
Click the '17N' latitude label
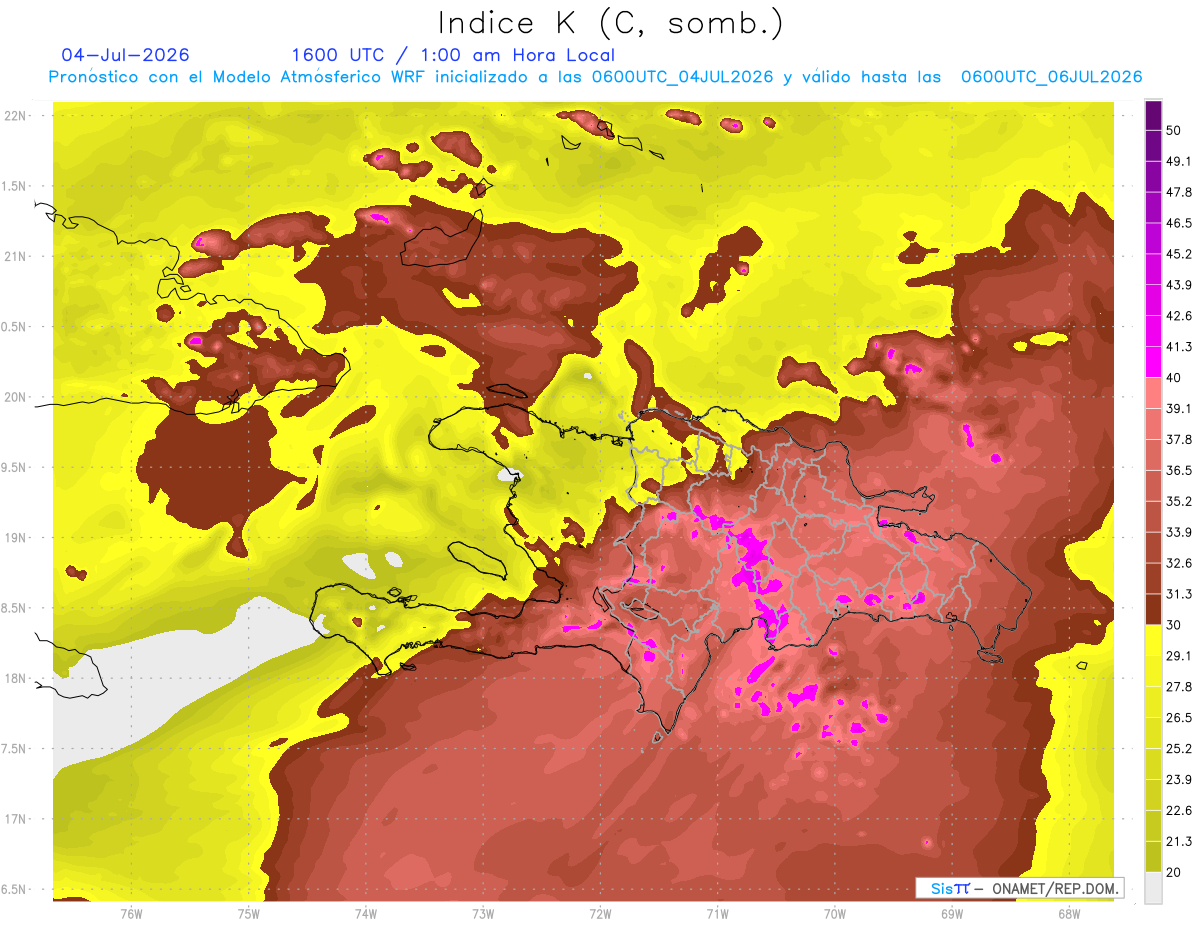15,819
